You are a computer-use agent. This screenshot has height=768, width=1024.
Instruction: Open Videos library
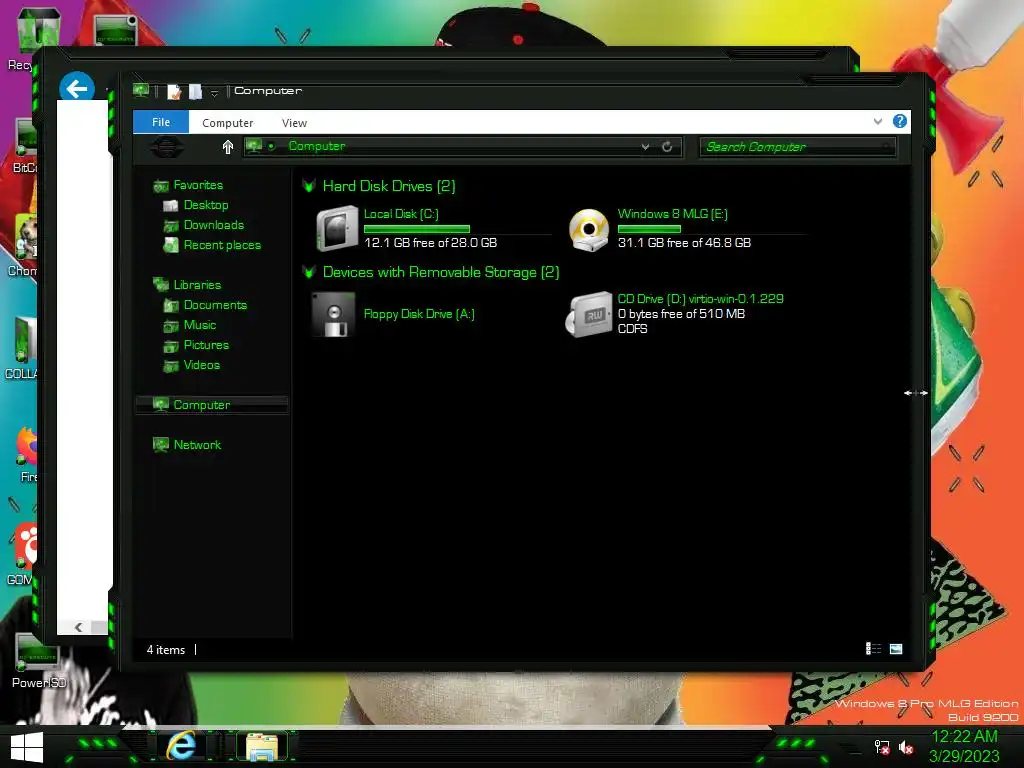click(x=201, y=365)
